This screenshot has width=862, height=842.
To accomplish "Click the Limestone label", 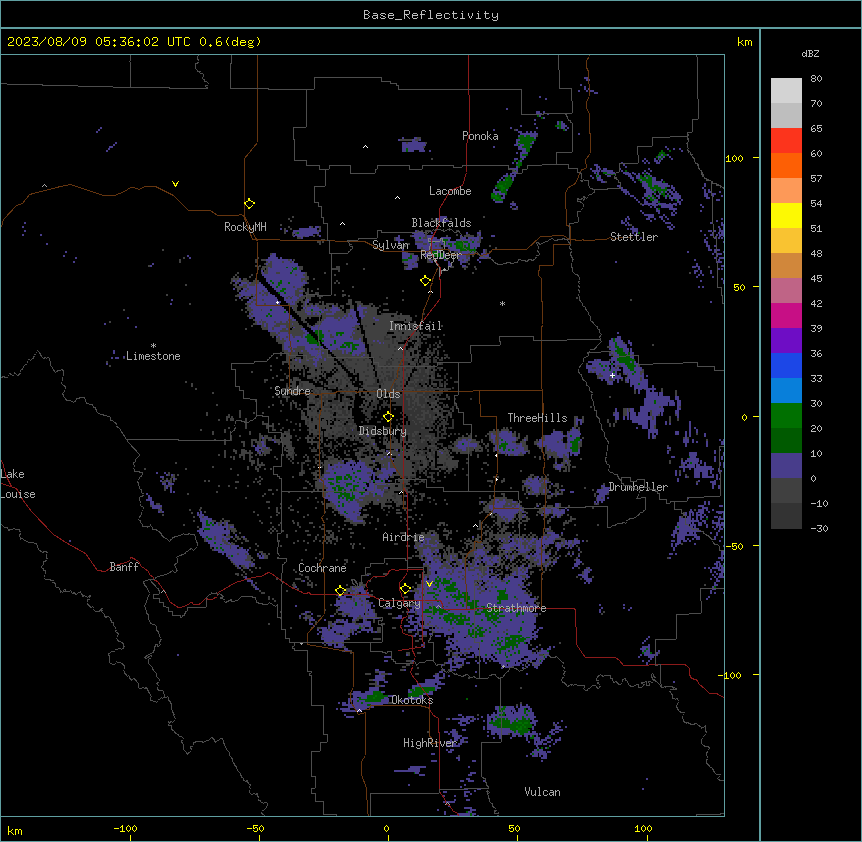I will [153, 356].
